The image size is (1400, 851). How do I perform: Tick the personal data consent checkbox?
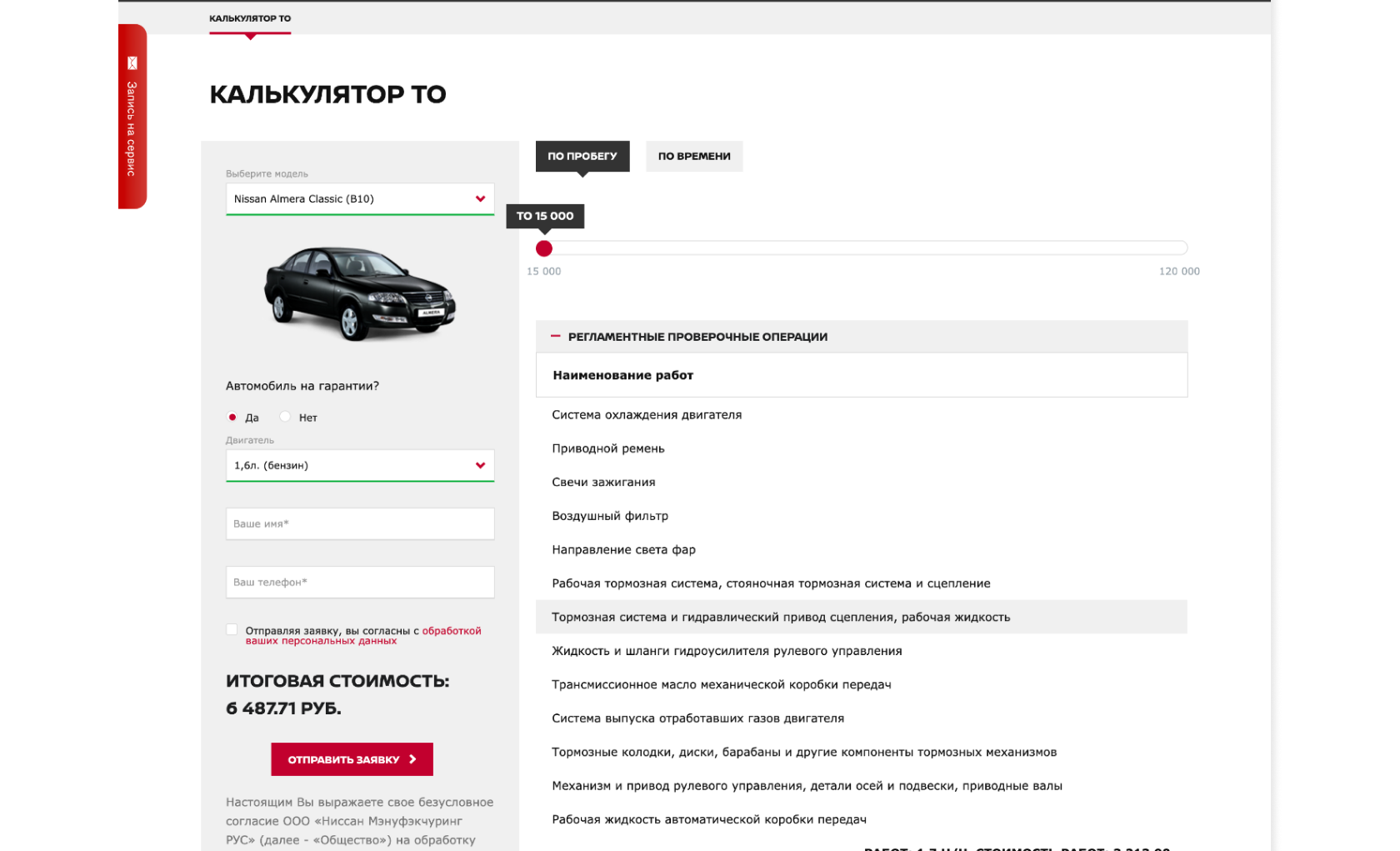pyautogui.click(x=232, y=630)
